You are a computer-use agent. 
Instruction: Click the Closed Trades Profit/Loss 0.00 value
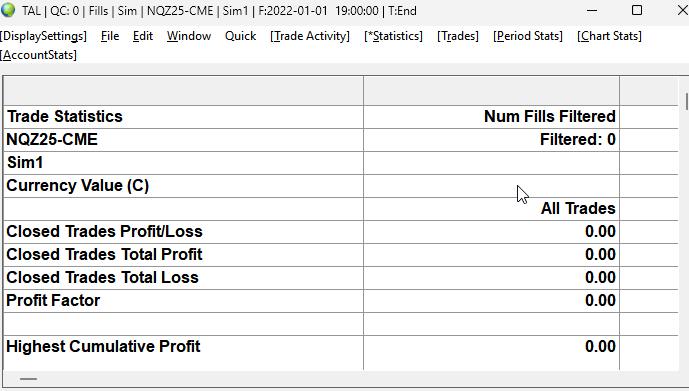click(x=600, y=232)
